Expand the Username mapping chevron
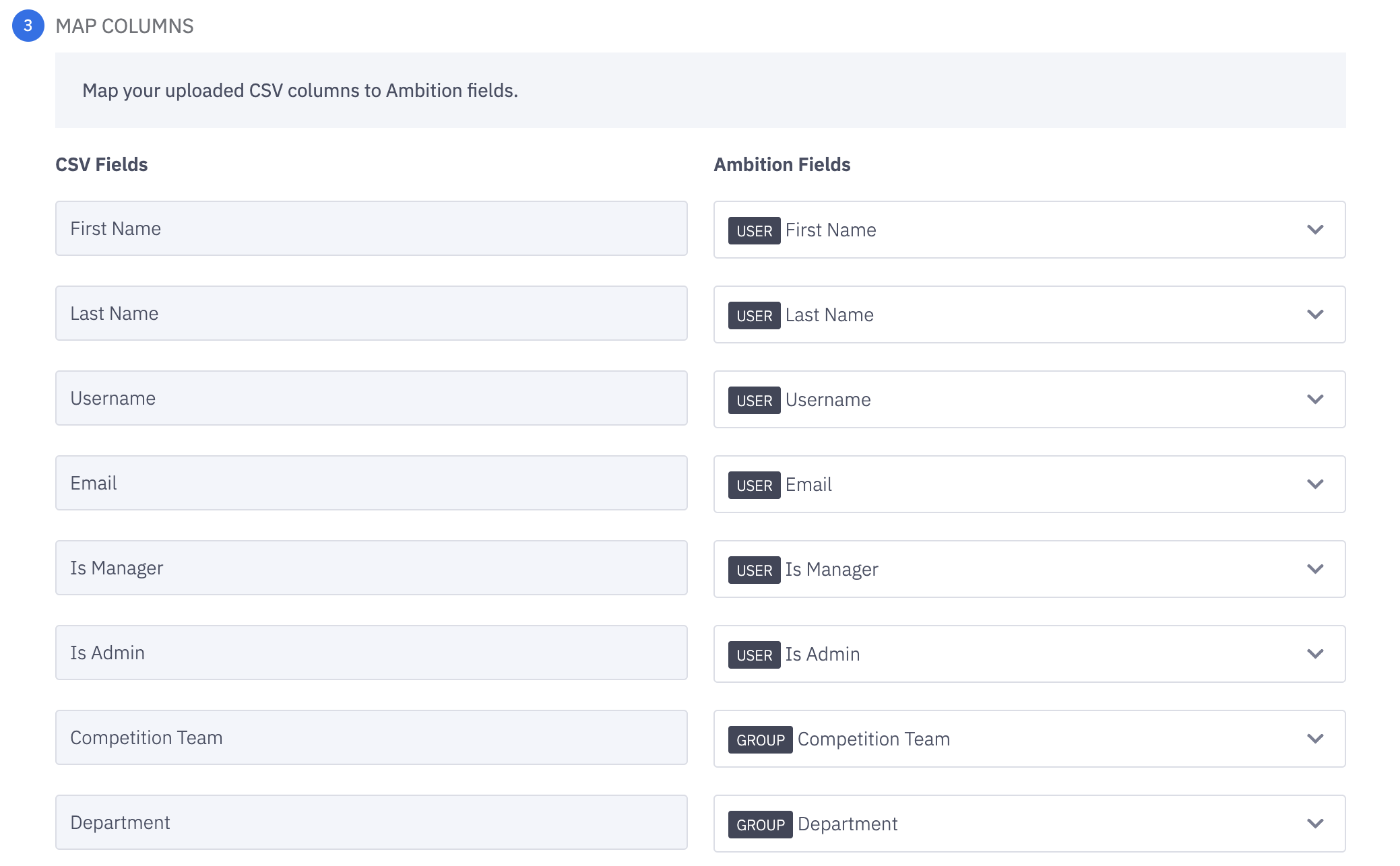Viewport: 1400px width, 866px height. tap(1314, 400)
